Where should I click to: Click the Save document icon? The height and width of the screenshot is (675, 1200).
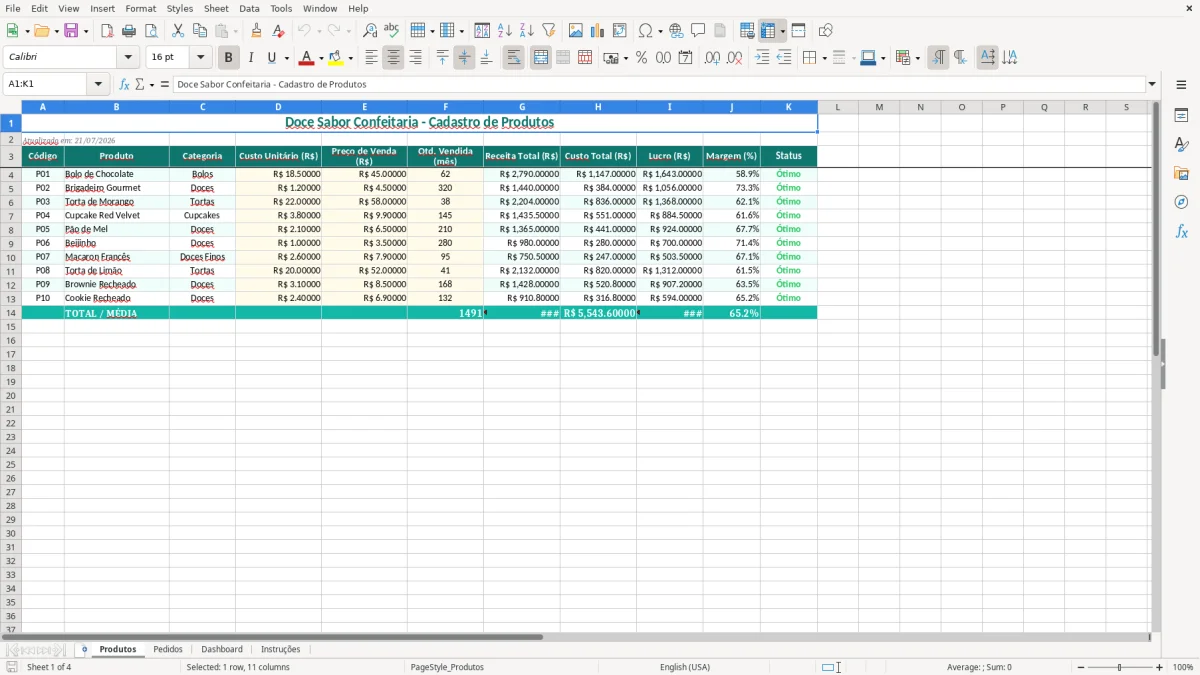tap(71, 31)
